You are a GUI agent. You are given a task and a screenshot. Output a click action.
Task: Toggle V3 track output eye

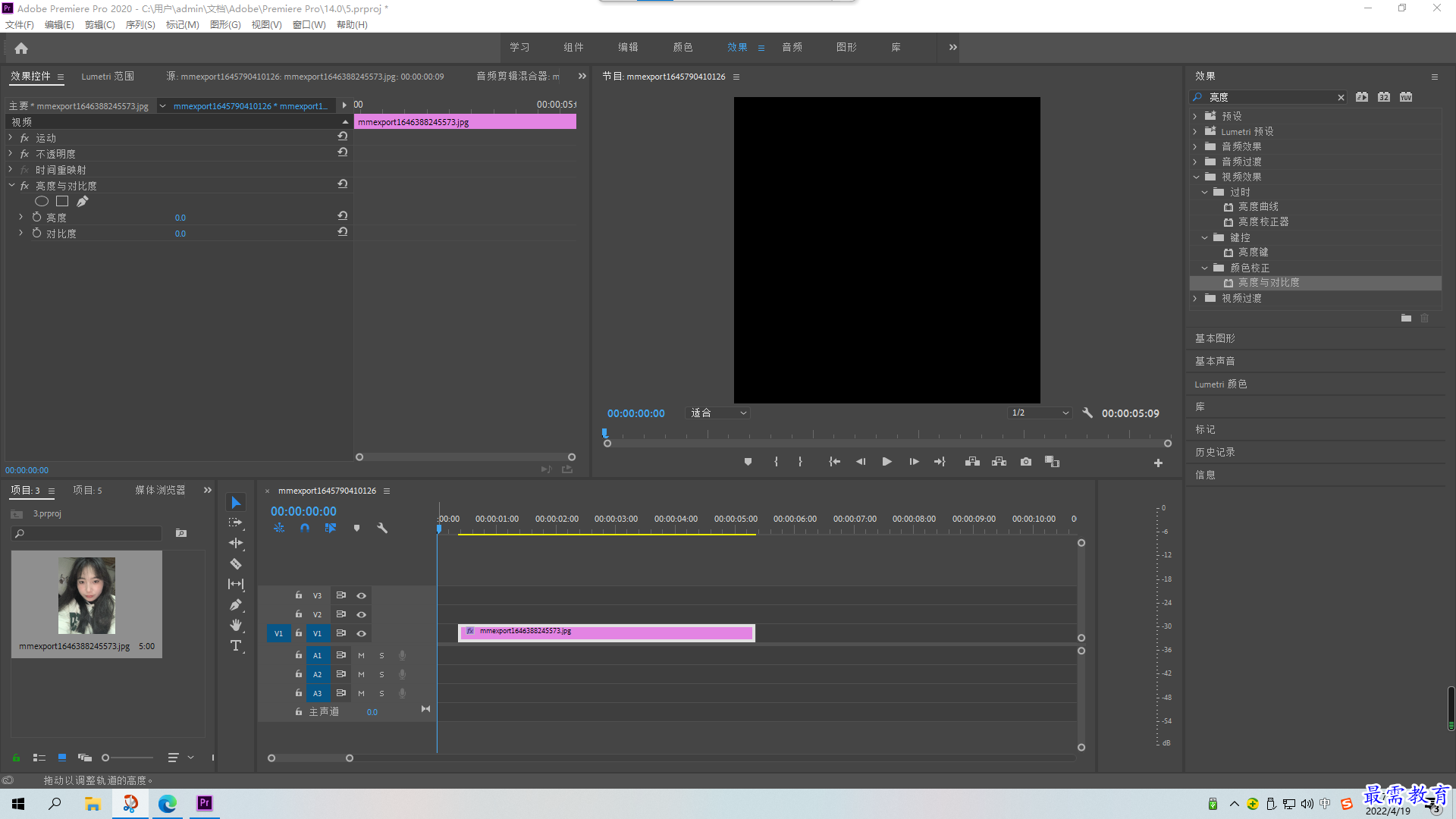(x=362, y=596)
